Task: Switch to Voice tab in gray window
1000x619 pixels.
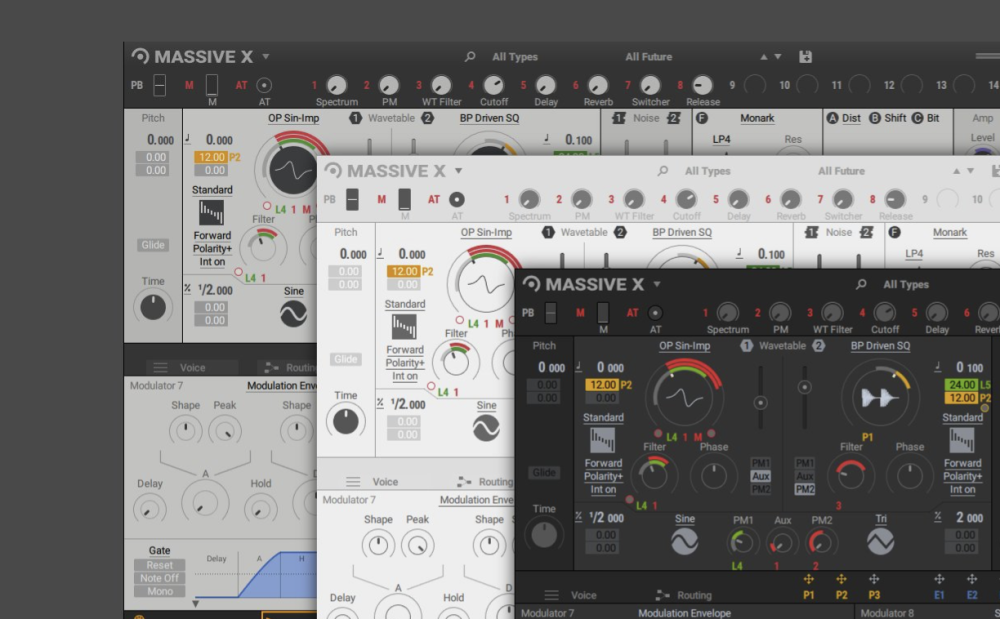Action: click(x=192, y=367)
